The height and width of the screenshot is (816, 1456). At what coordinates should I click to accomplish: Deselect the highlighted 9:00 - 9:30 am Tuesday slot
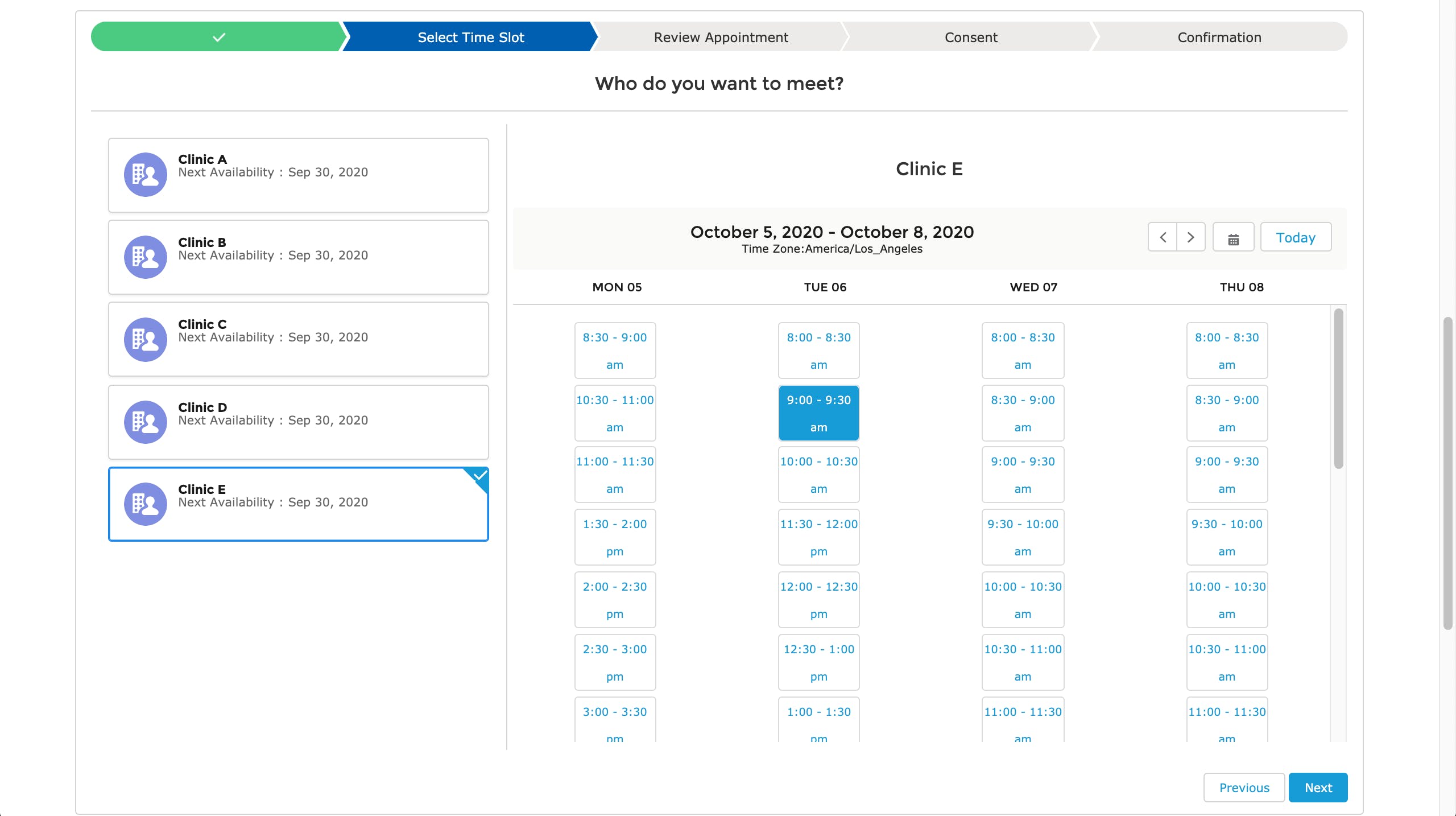tap(818, 413)
